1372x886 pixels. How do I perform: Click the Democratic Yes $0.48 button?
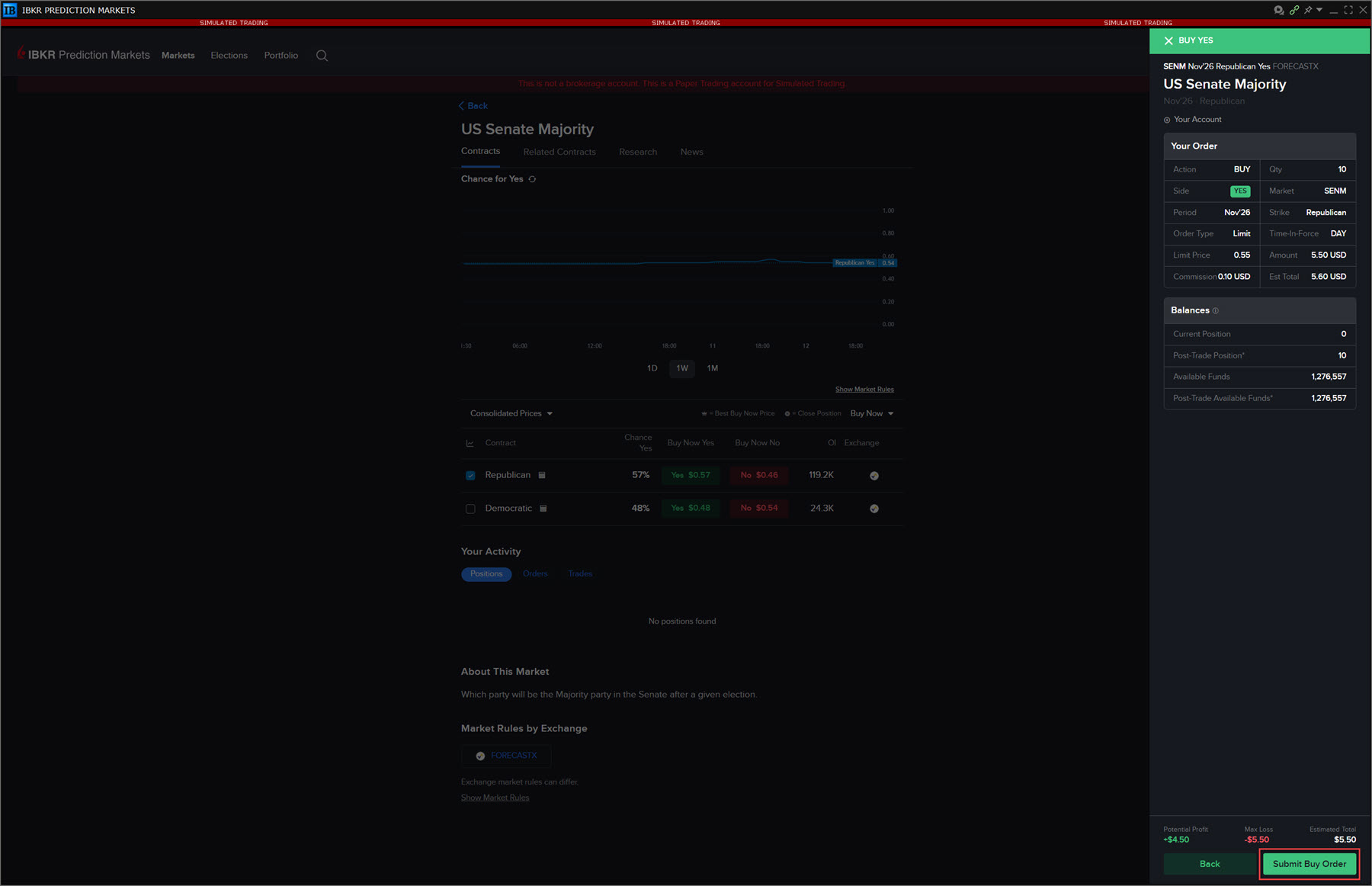[x=691, y=508]
